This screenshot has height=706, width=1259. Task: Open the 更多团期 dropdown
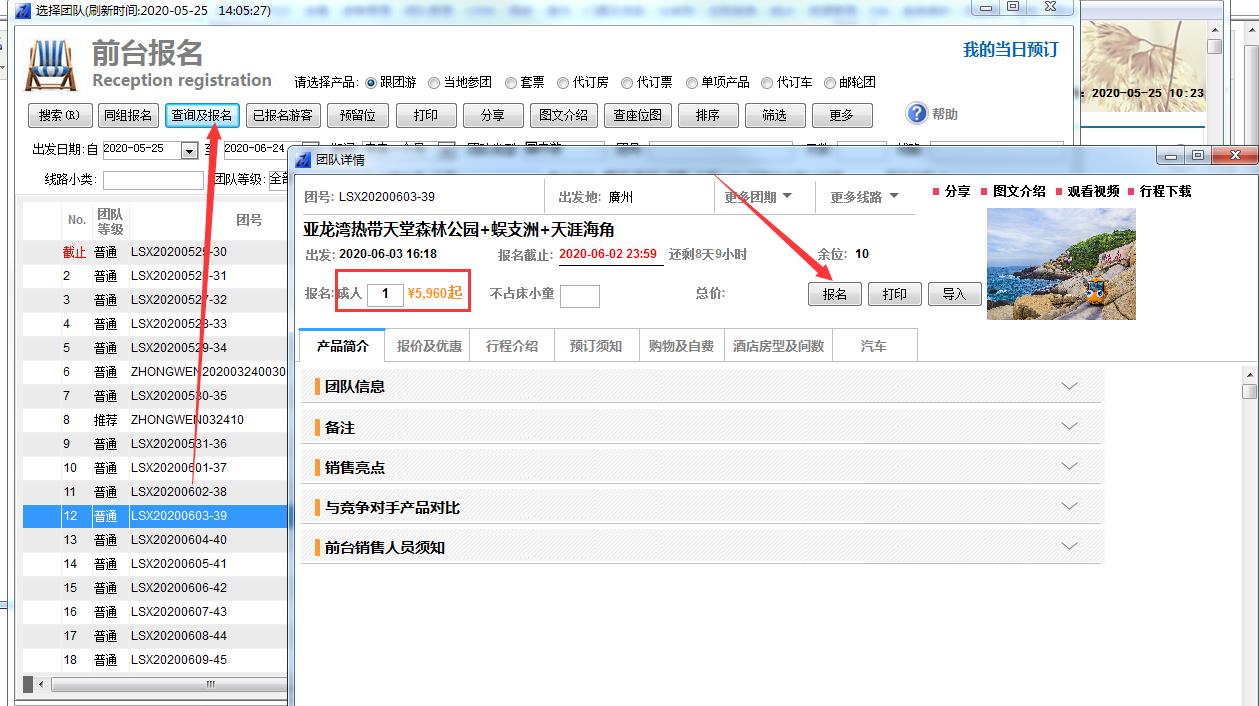(x=758, y=197)
